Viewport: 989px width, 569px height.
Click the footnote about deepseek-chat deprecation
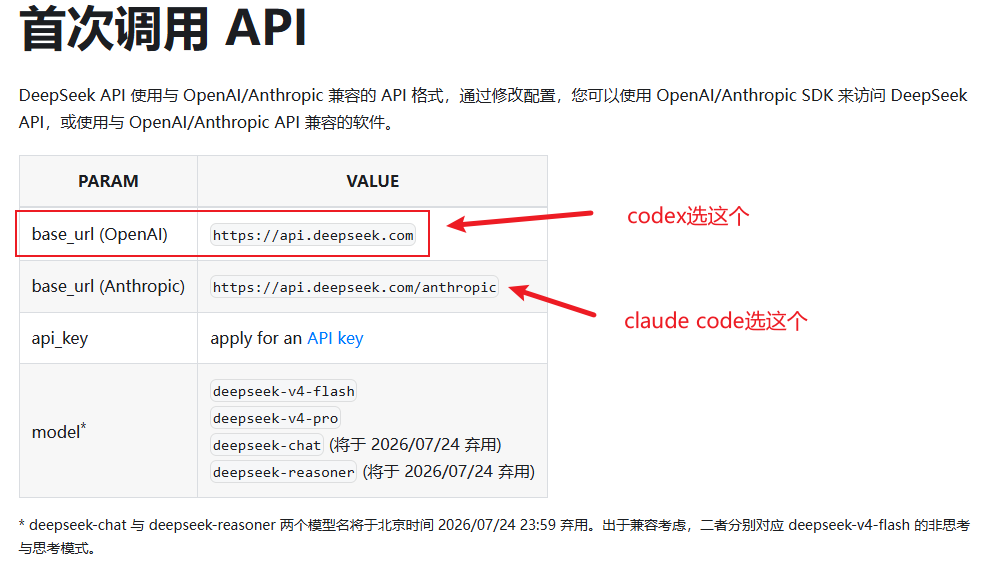494,536
